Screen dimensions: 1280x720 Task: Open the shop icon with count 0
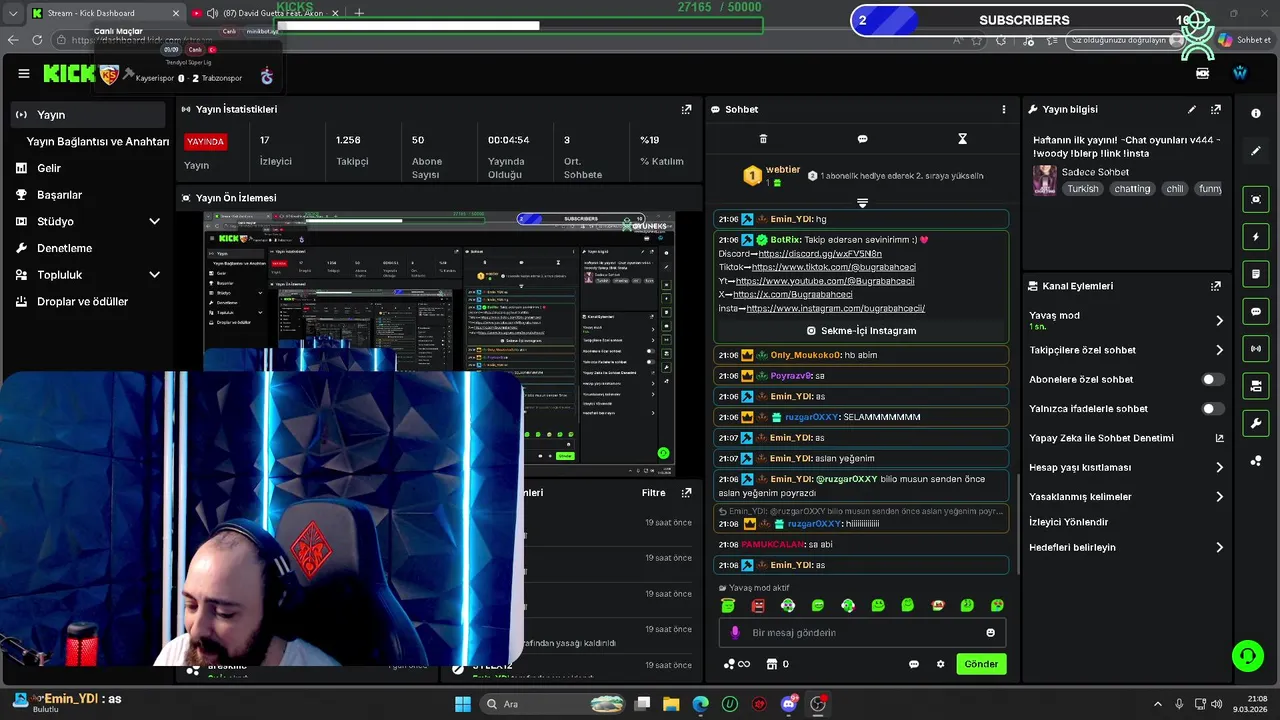[777, 664]
